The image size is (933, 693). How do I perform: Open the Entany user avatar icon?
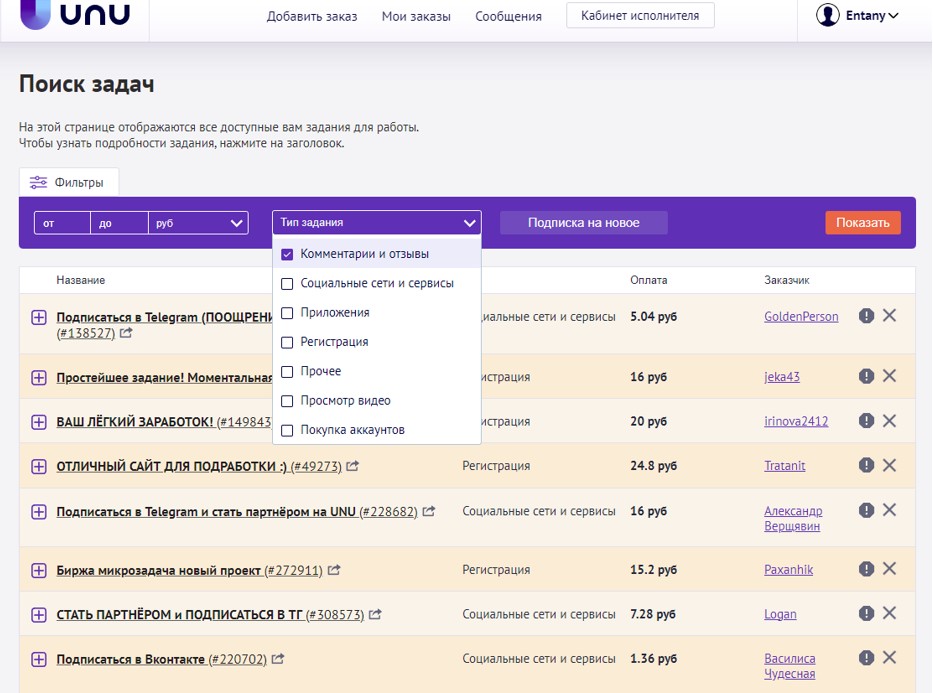828,15
